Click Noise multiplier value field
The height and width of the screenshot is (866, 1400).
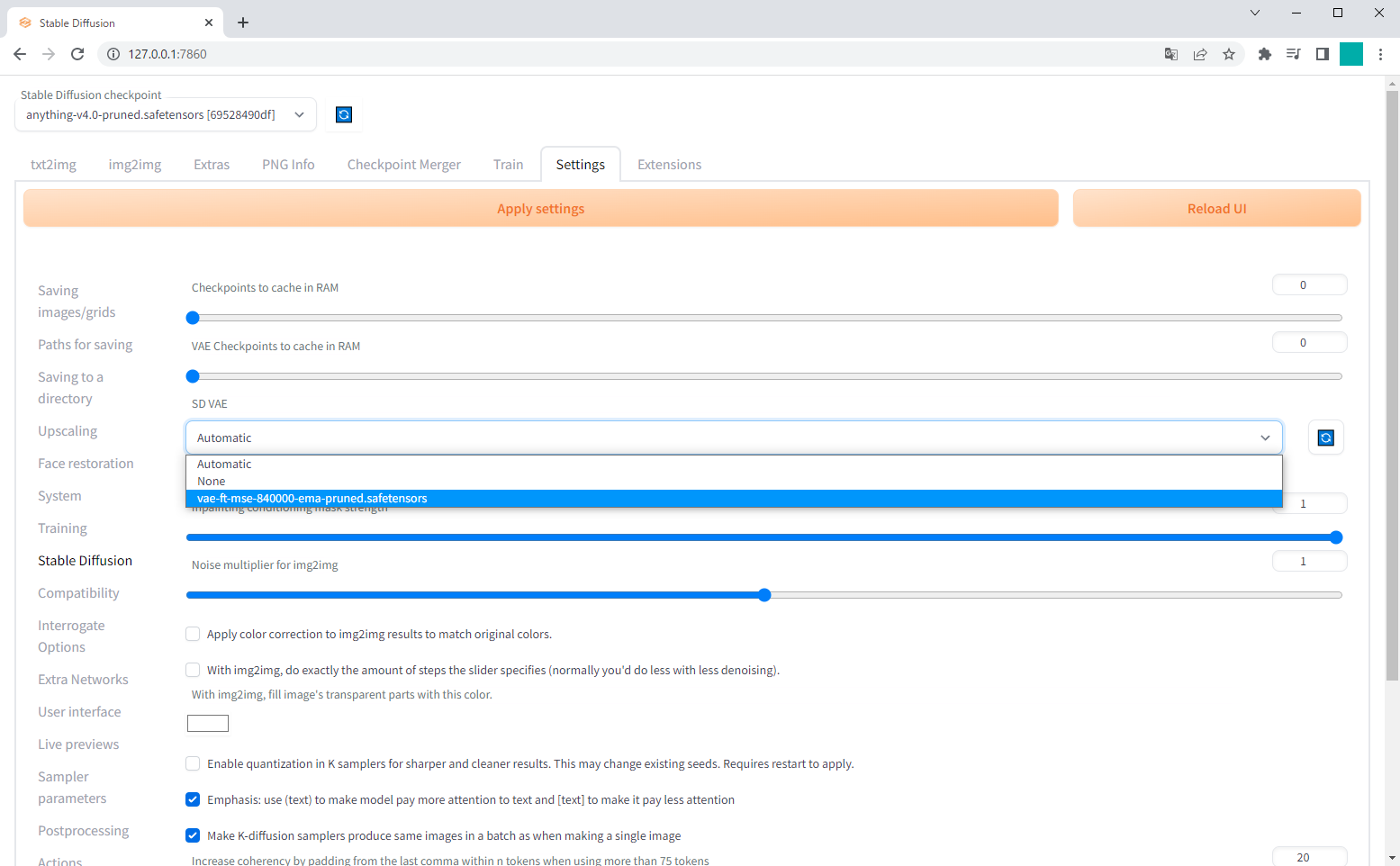(1309, 562)
